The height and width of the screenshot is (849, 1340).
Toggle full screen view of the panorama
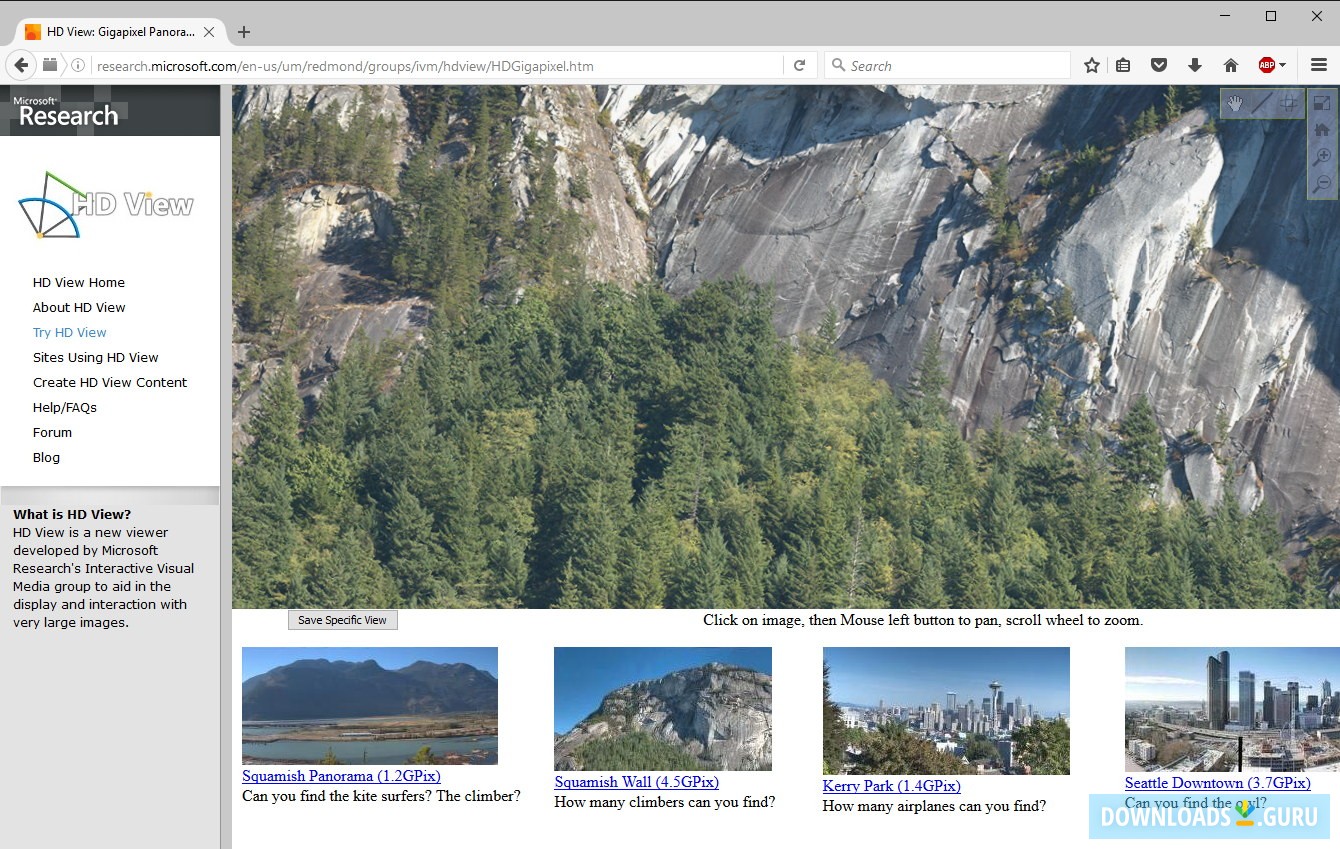pos(1322,103)
